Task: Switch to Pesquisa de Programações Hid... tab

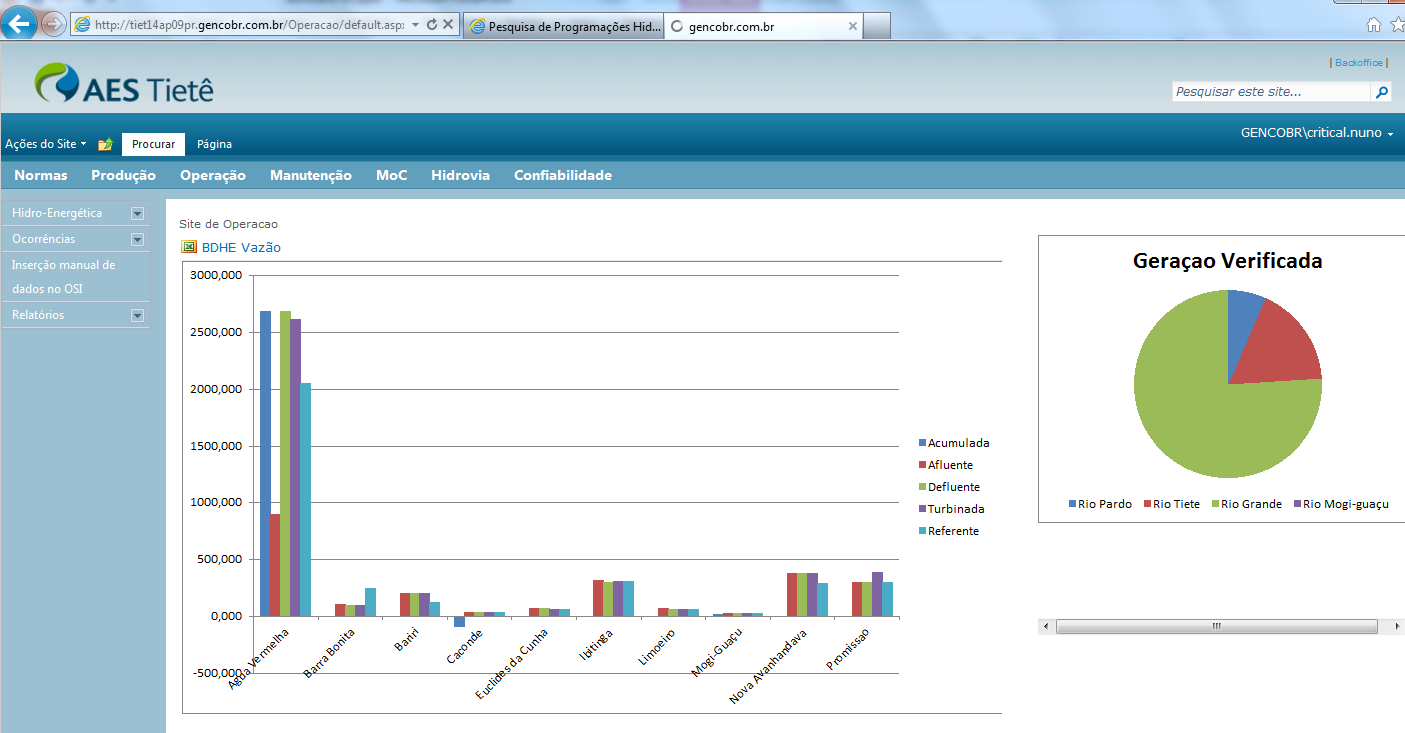Action: [563, 27]
